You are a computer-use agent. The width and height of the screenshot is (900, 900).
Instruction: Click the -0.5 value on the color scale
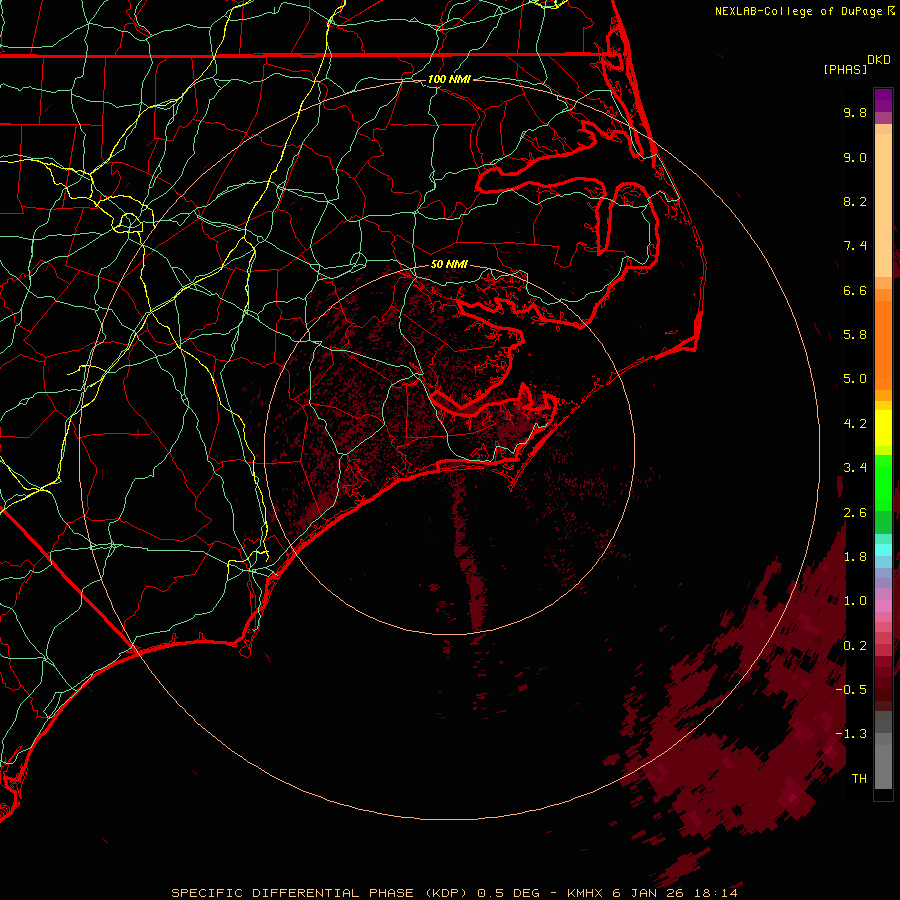[851, 689]
